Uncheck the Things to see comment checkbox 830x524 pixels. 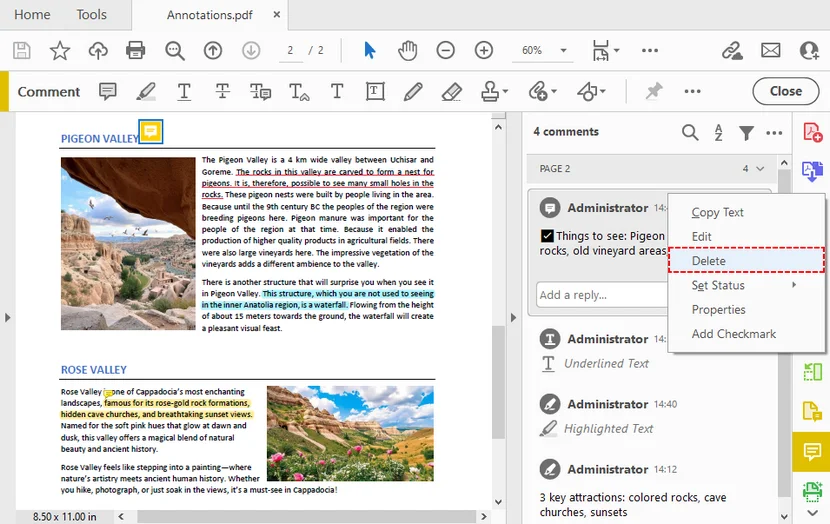point(547,236)
